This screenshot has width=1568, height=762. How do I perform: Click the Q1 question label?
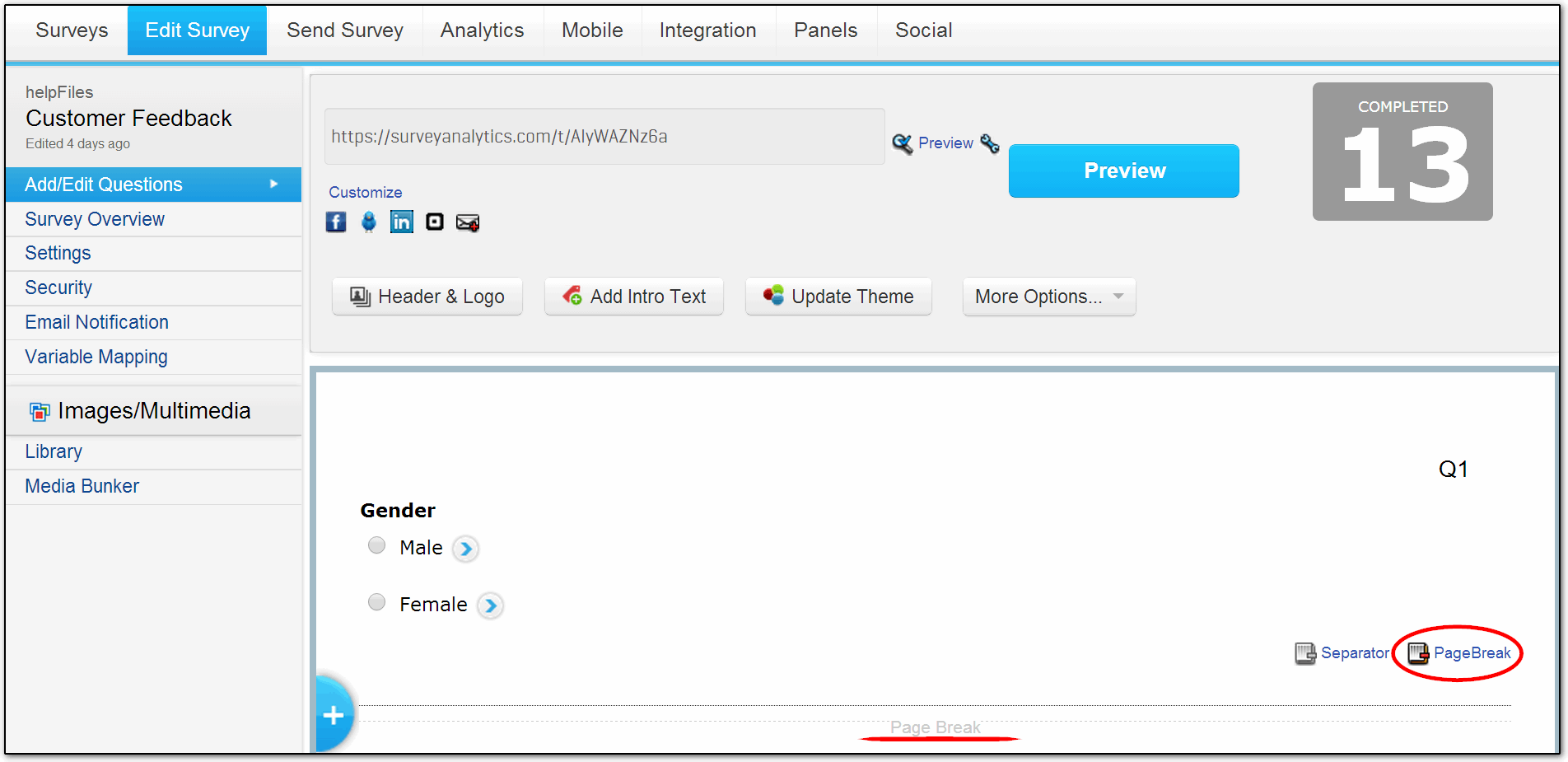point(1454,470)
